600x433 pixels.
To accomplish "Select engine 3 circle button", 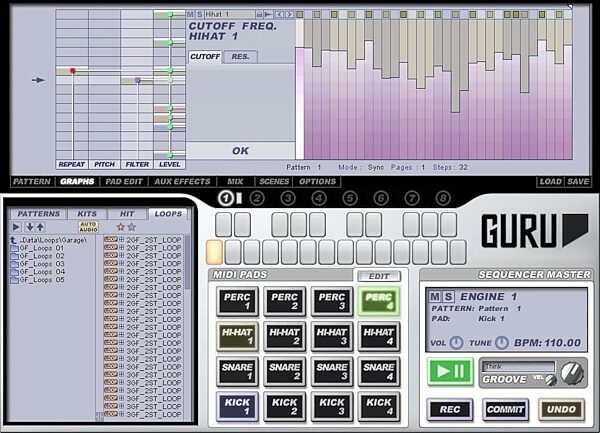I will [288, 198].
